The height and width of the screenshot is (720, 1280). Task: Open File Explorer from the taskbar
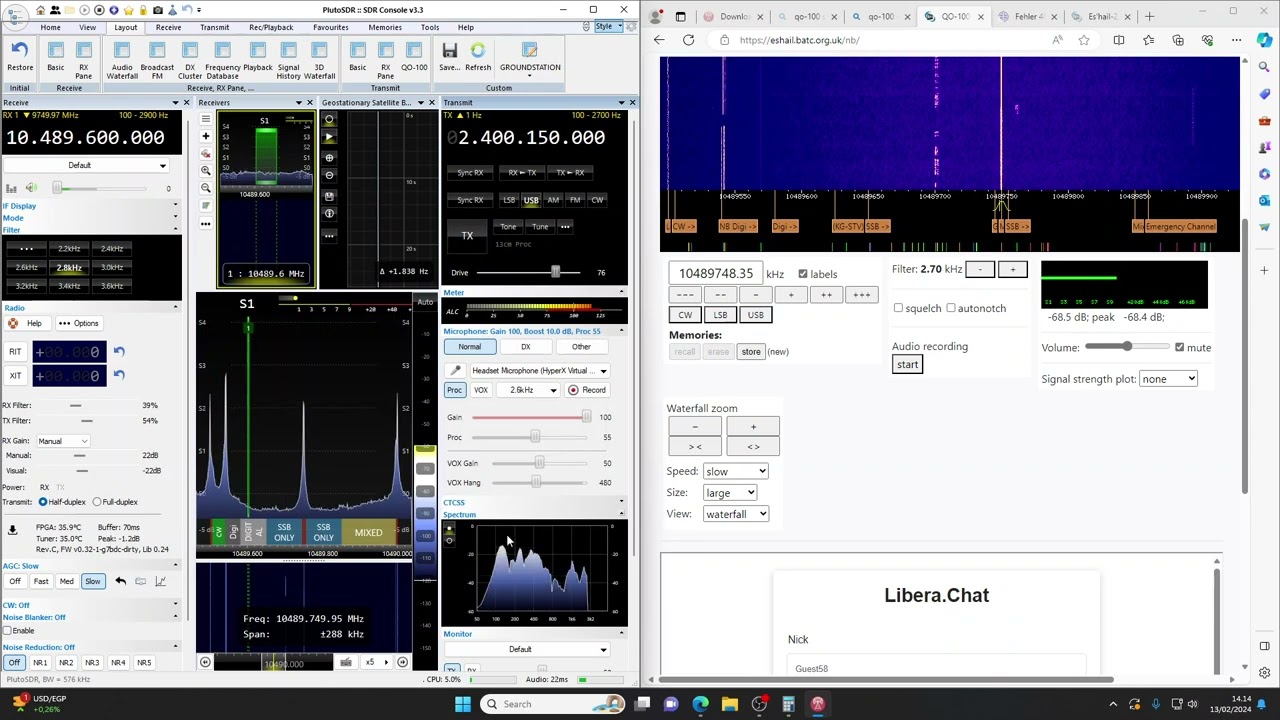point(729,704)
